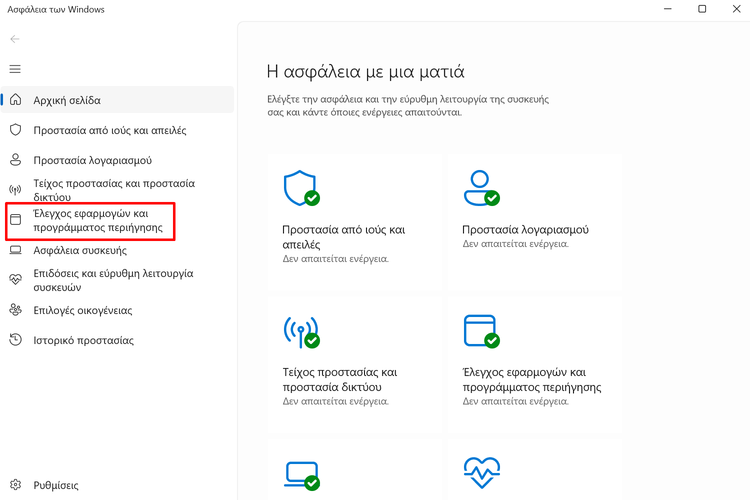Select Αρχική σελίδα in the sidebar
The image size is (750, 500).
(118, 100)
